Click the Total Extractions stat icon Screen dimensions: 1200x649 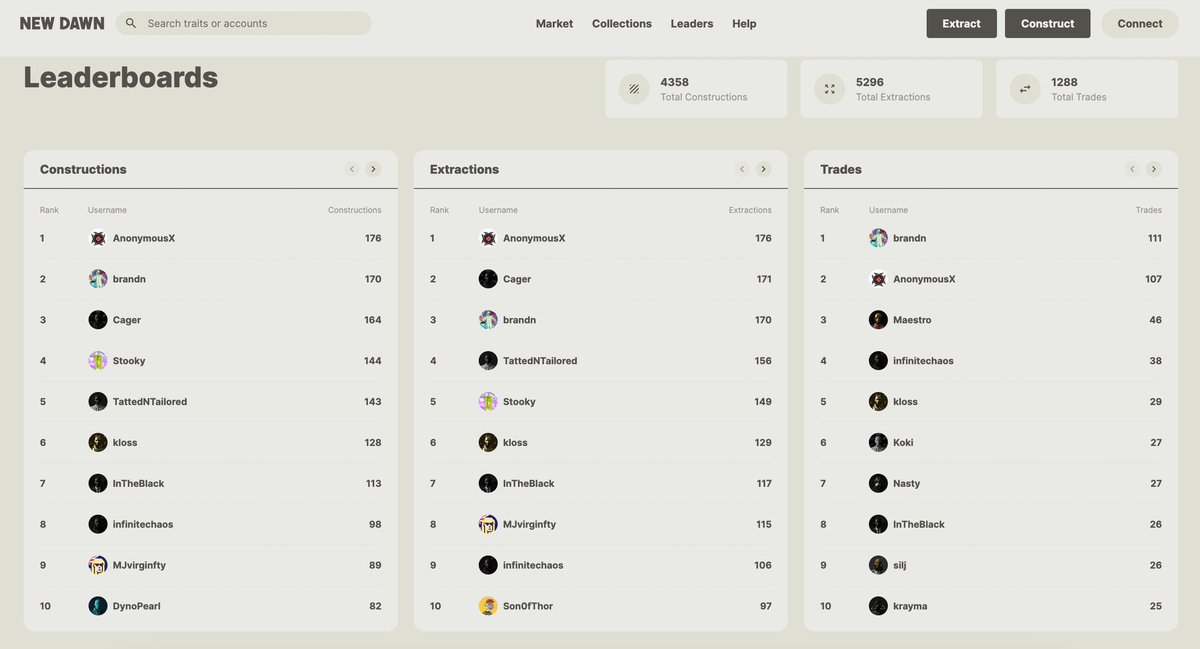829,89
